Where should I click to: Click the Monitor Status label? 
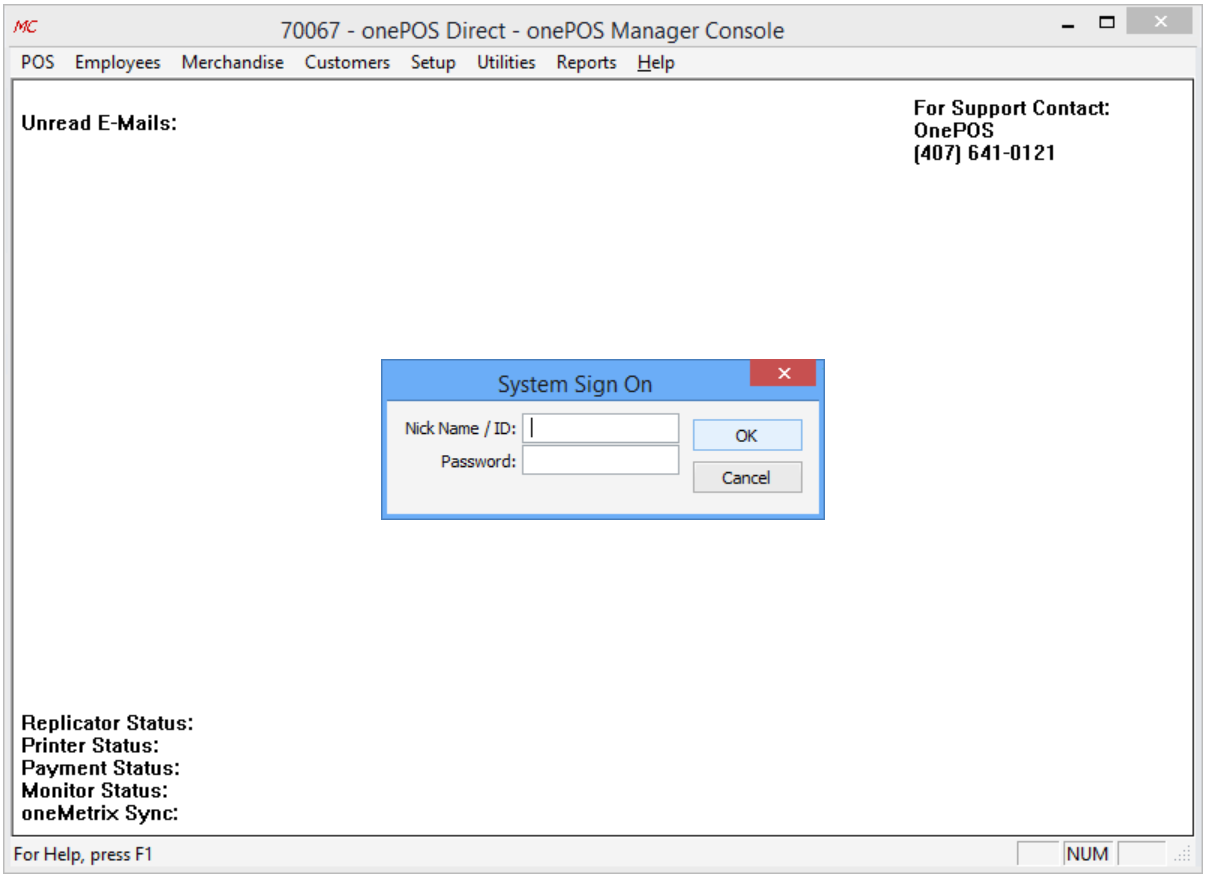[x=94, y=791]
